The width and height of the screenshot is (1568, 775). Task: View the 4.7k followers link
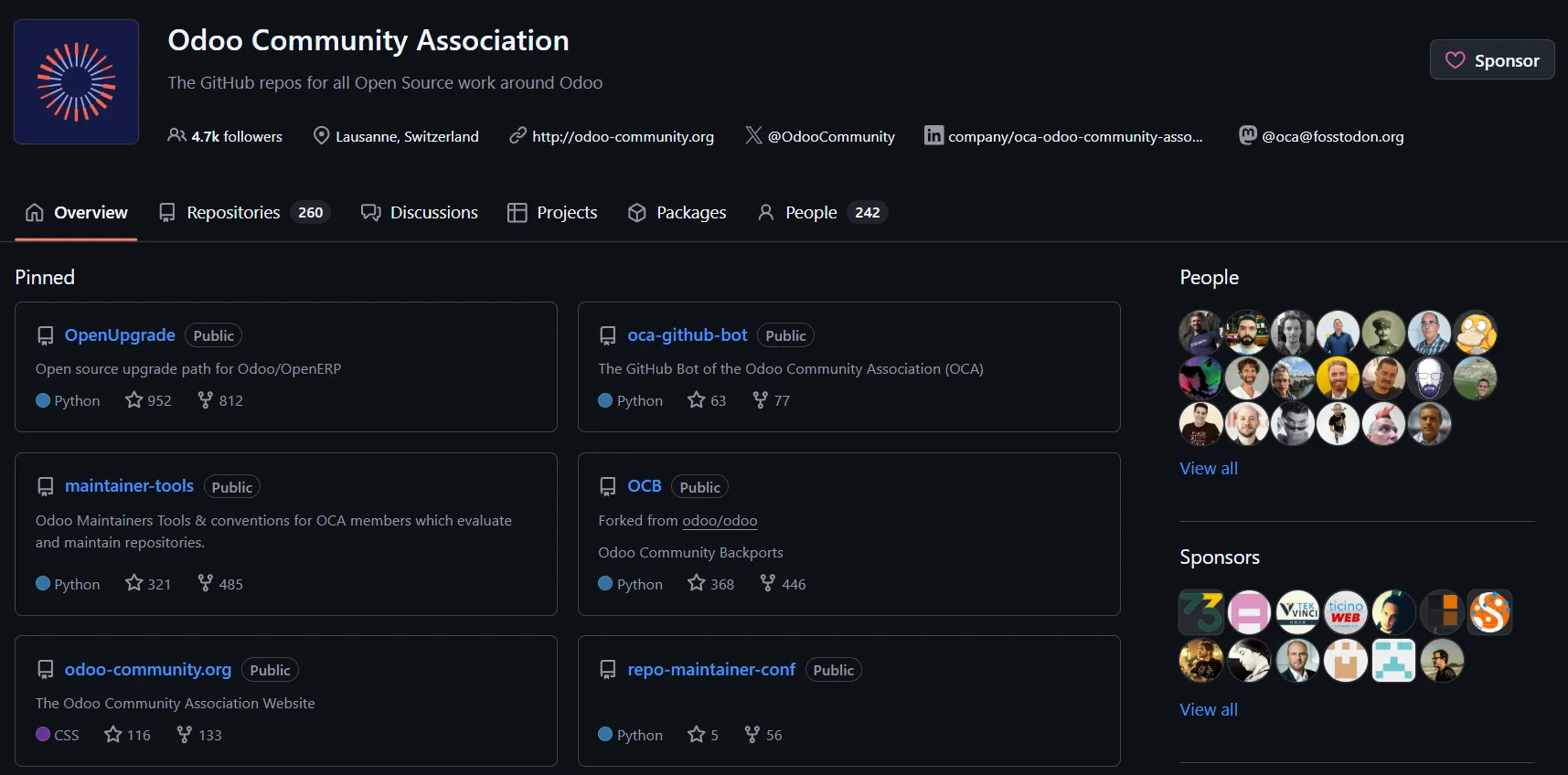pyautogui.click(x=225, y=136)
